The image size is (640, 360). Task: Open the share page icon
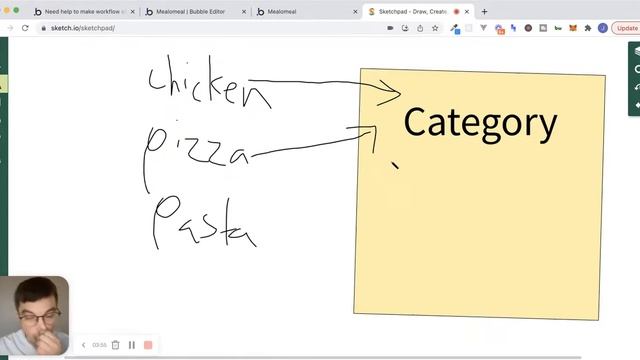click(x=420, y=28)
